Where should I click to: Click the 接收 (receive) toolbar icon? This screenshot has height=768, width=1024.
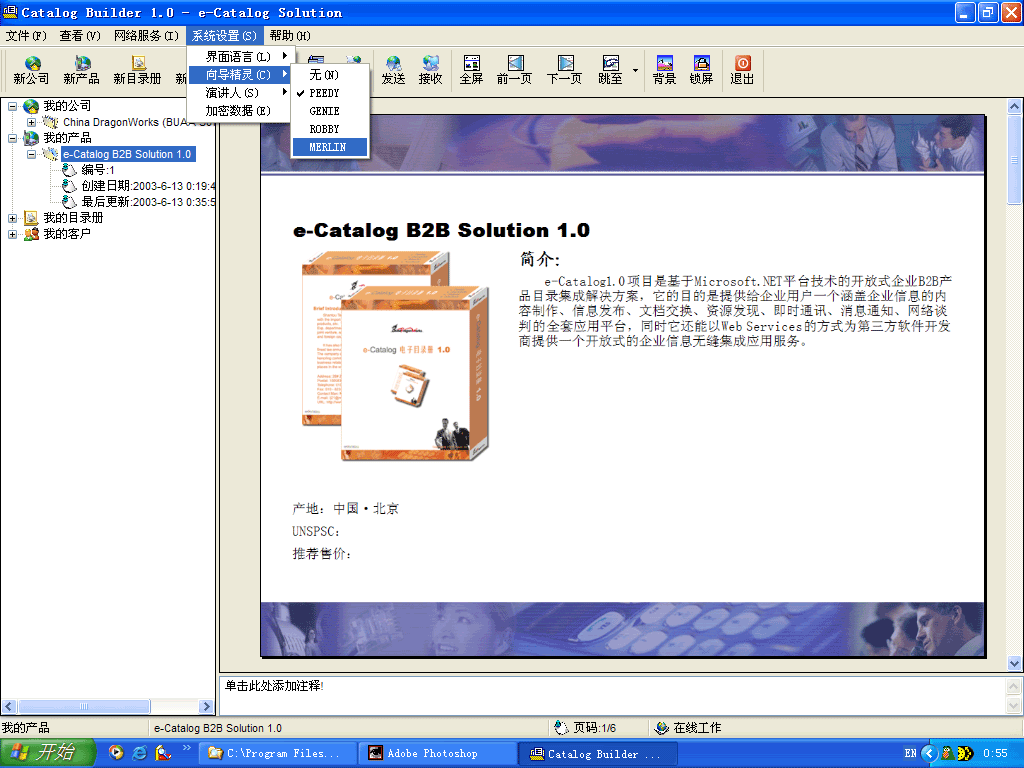[x=430, y=70]
